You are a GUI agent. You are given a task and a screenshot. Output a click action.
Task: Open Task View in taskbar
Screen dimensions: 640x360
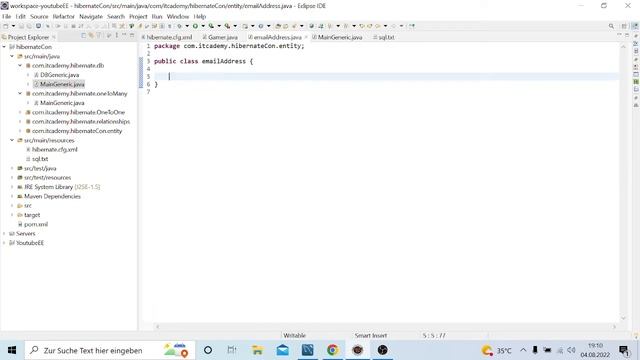[232, 350]
